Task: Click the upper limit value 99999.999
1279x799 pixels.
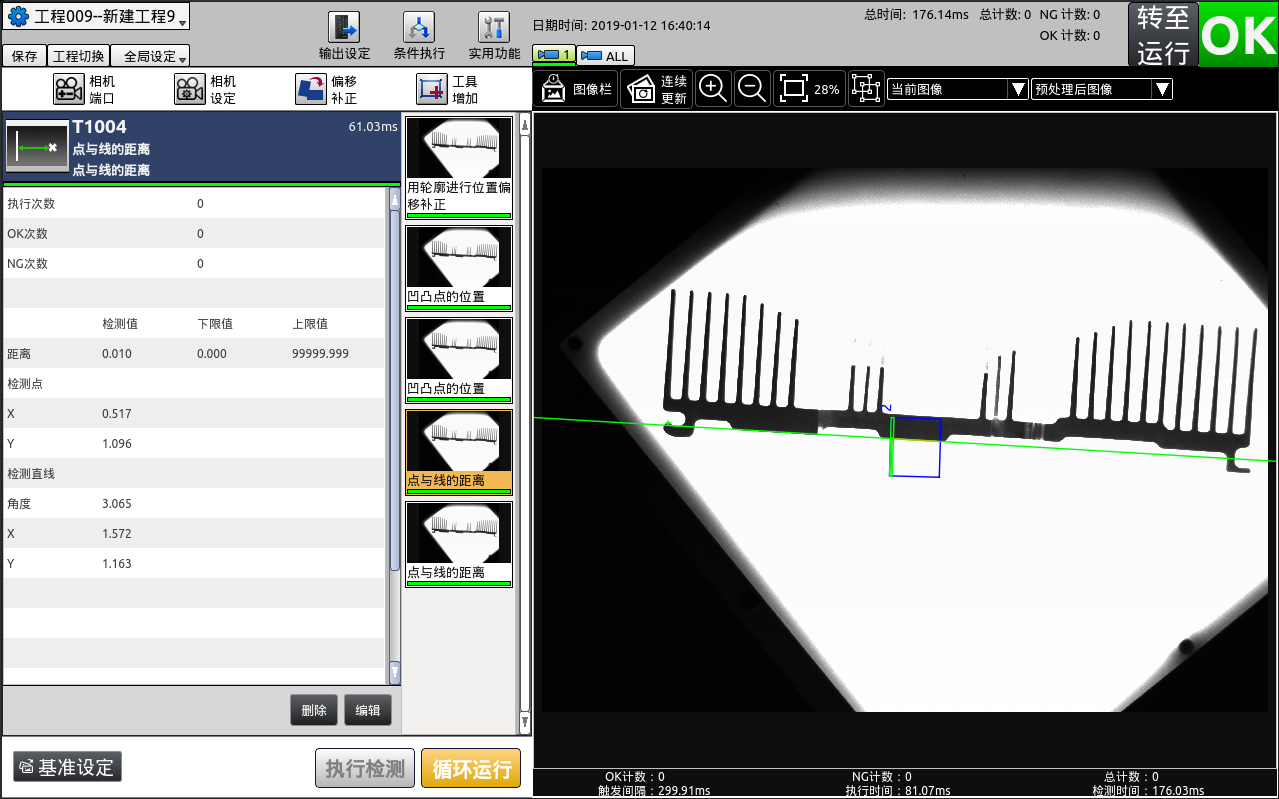Action: 320,354
